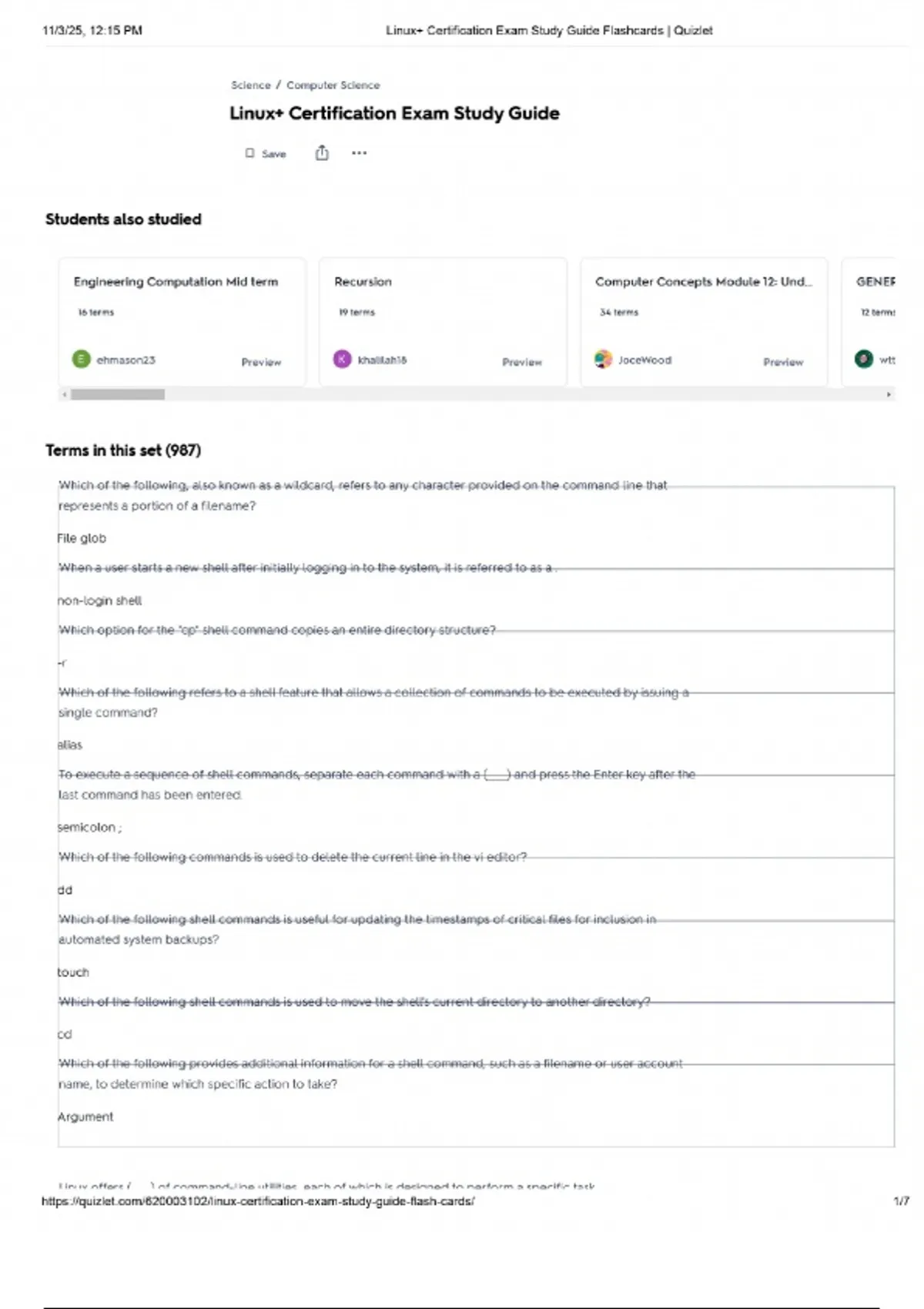924x1309 pixels.
Task: Click the horizontal scrollbar thumb under the cards
Action: click(118, 394)
